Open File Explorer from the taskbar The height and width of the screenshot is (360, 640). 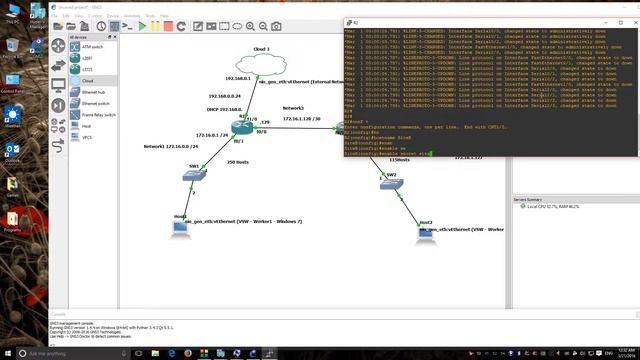tap(155, 353)
